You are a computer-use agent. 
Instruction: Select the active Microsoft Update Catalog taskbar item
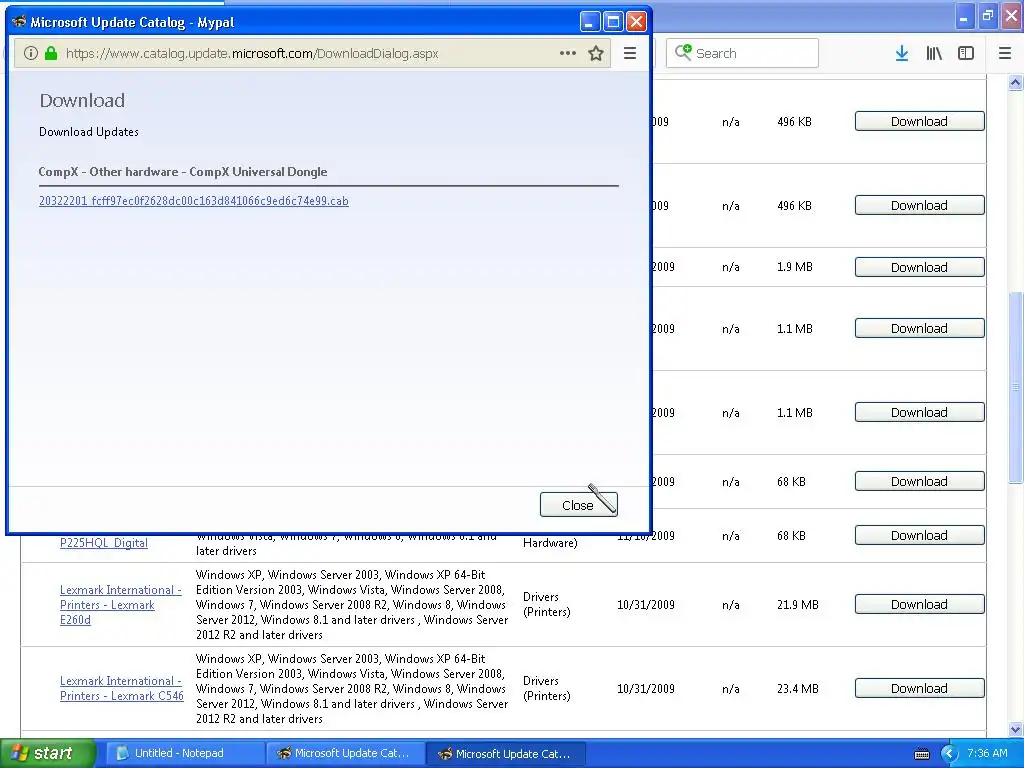pos(505,753)
